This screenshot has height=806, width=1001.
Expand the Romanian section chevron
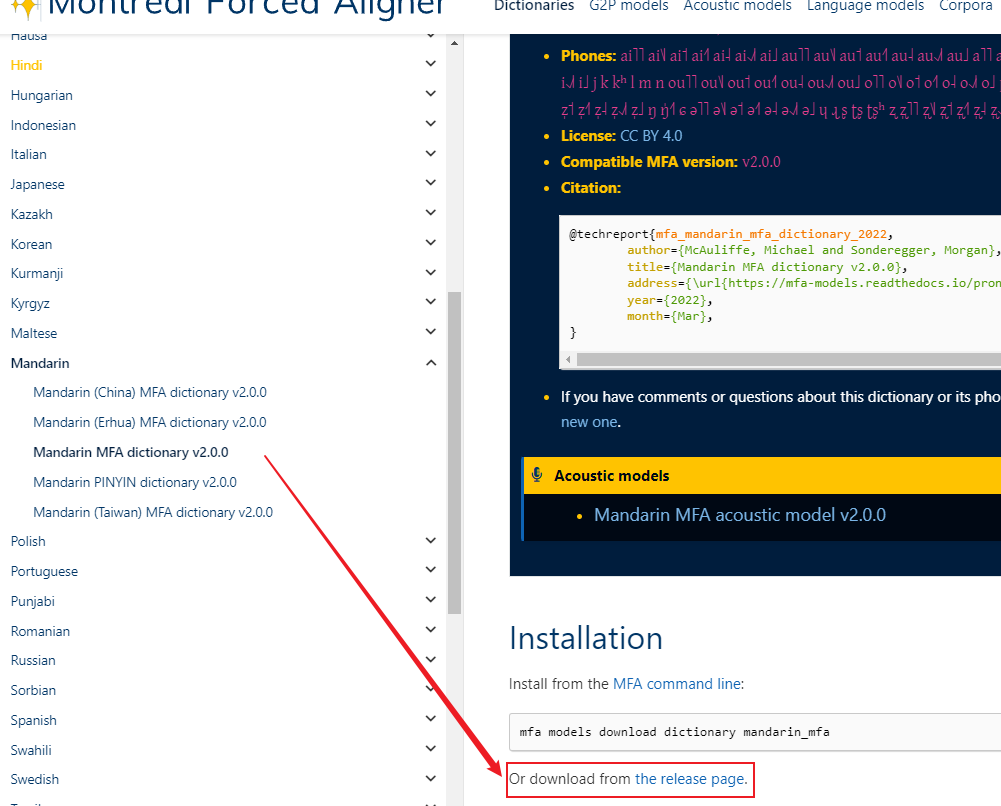point(431,630)
